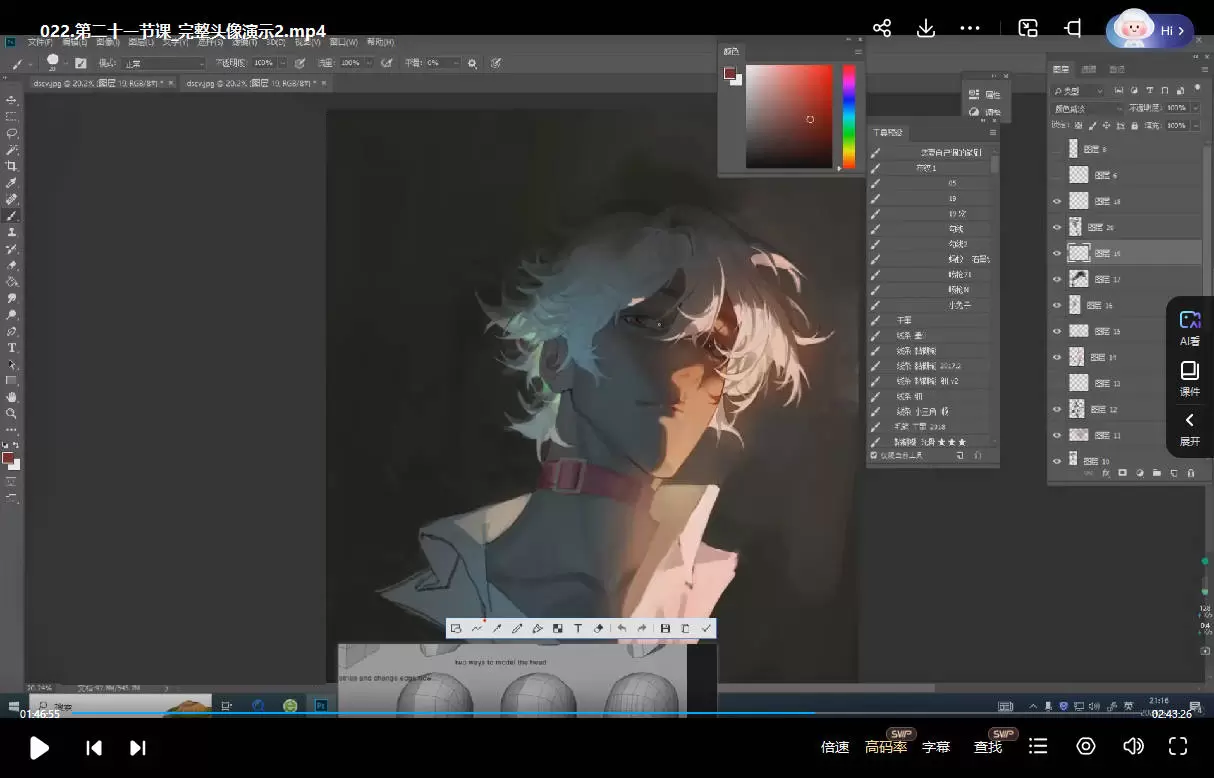The image size is (1214, 778).
Task: Select the Rectangular Marquee tool
Action: (x=12, y=116)
